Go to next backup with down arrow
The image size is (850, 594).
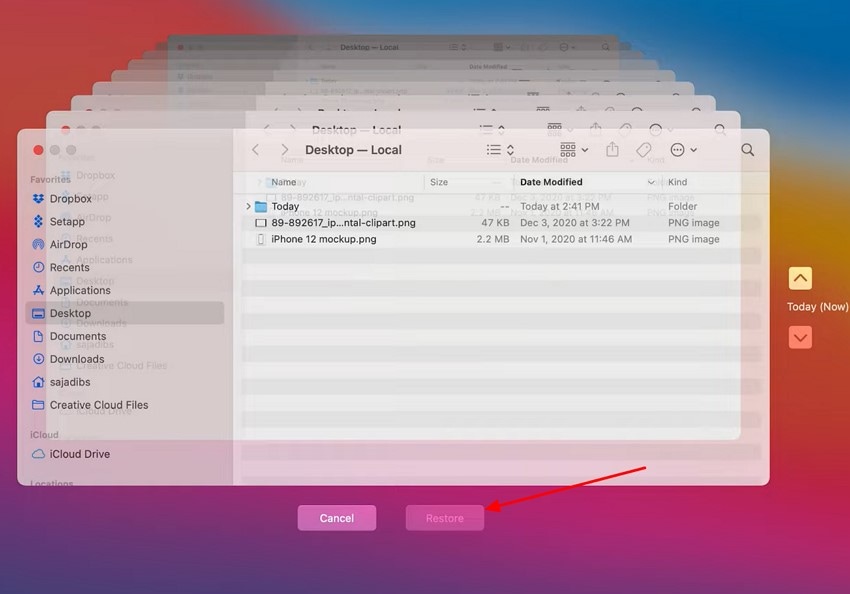(x=800, y=338)
